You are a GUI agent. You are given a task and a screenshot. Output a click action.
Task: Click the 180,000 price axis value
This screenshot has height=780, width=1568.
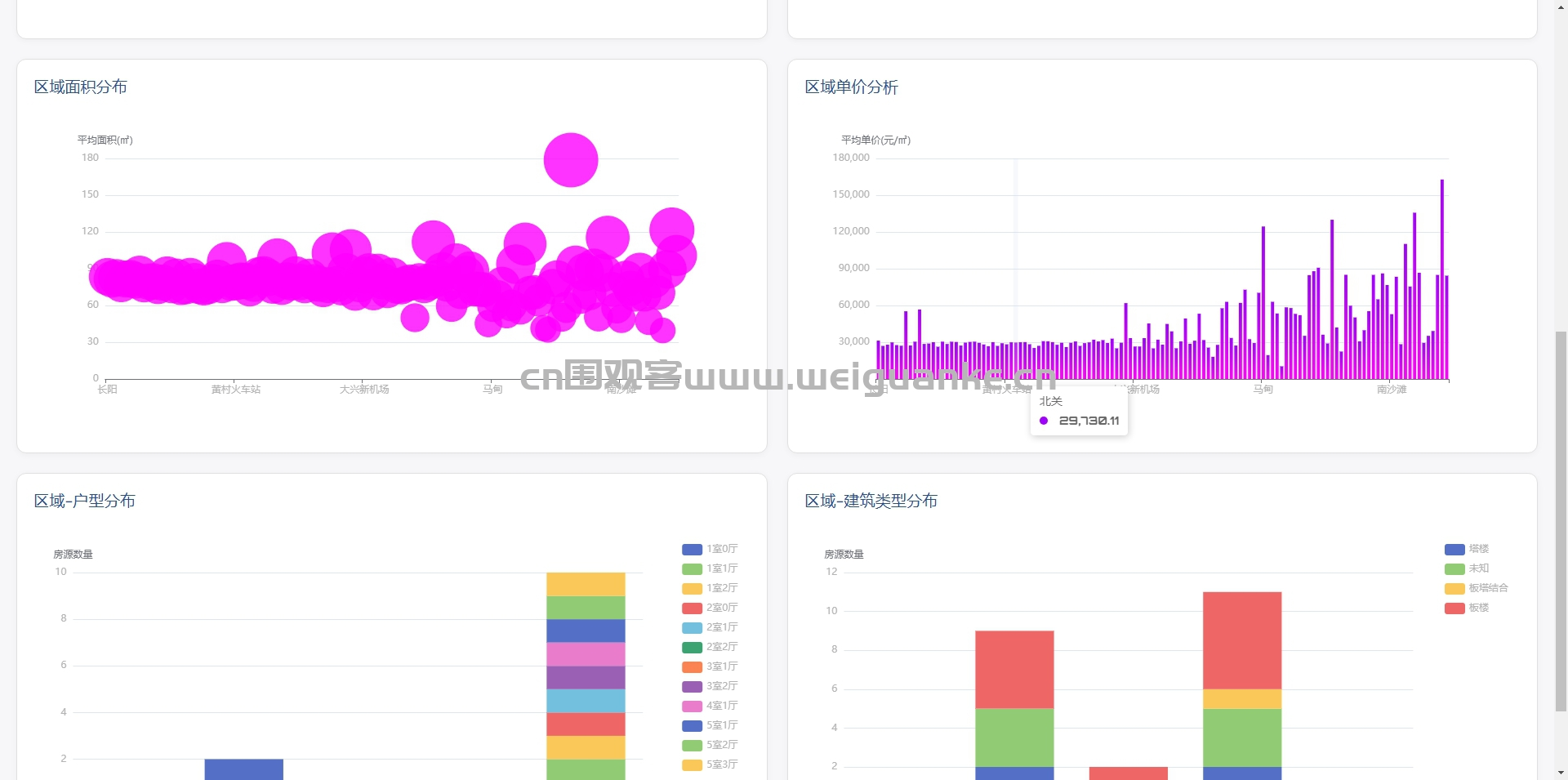pyautogui.click(x=851, y=158)
